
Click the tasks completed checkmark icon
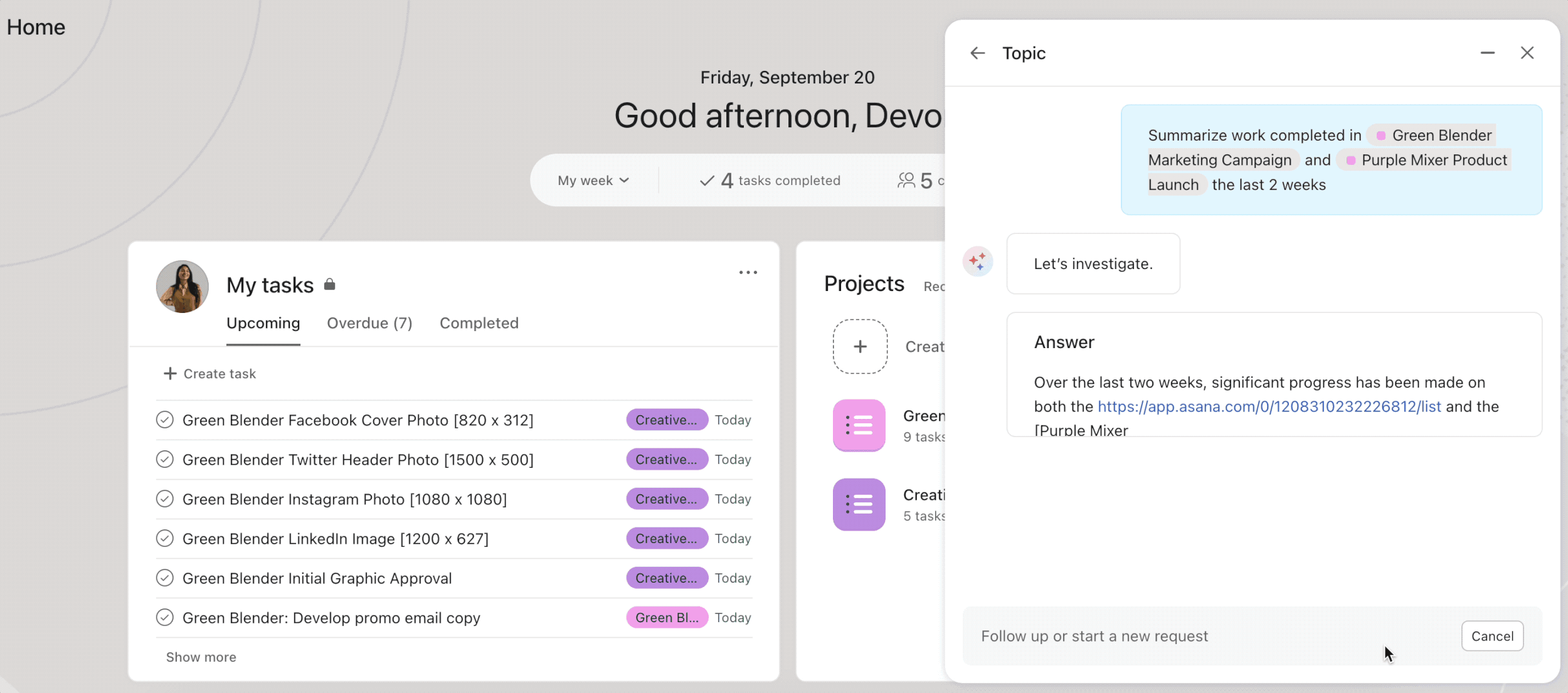coord(707,181)
